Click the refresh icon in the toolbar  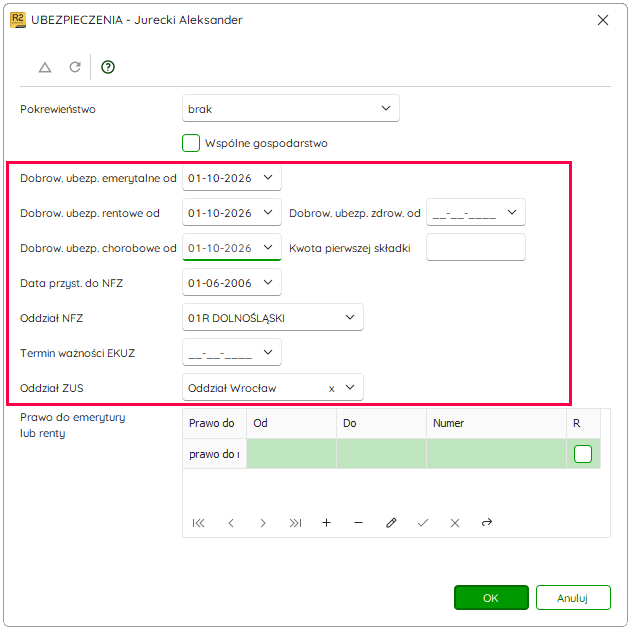coord(75,67)
